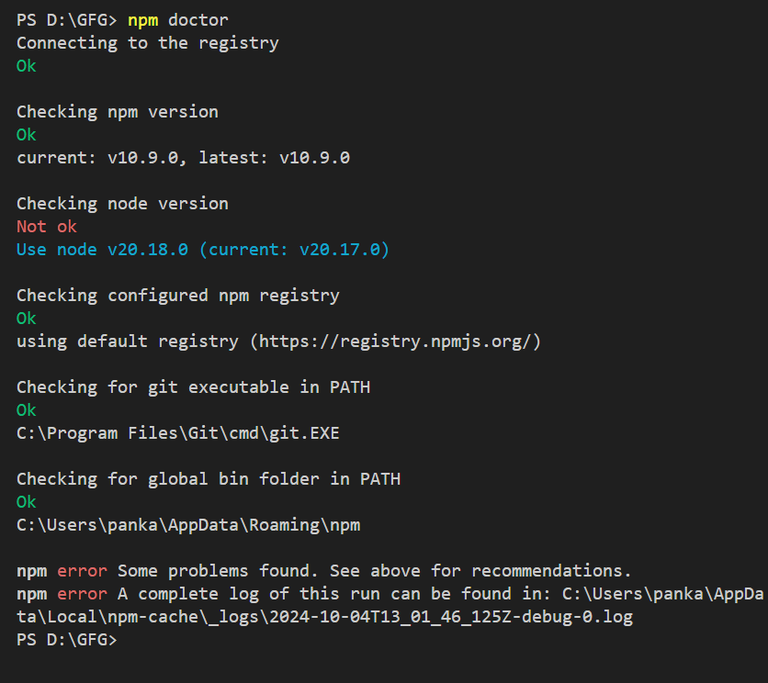Click 'Connecting to the registry' line
768x683 pixels.
coord(147,44)
